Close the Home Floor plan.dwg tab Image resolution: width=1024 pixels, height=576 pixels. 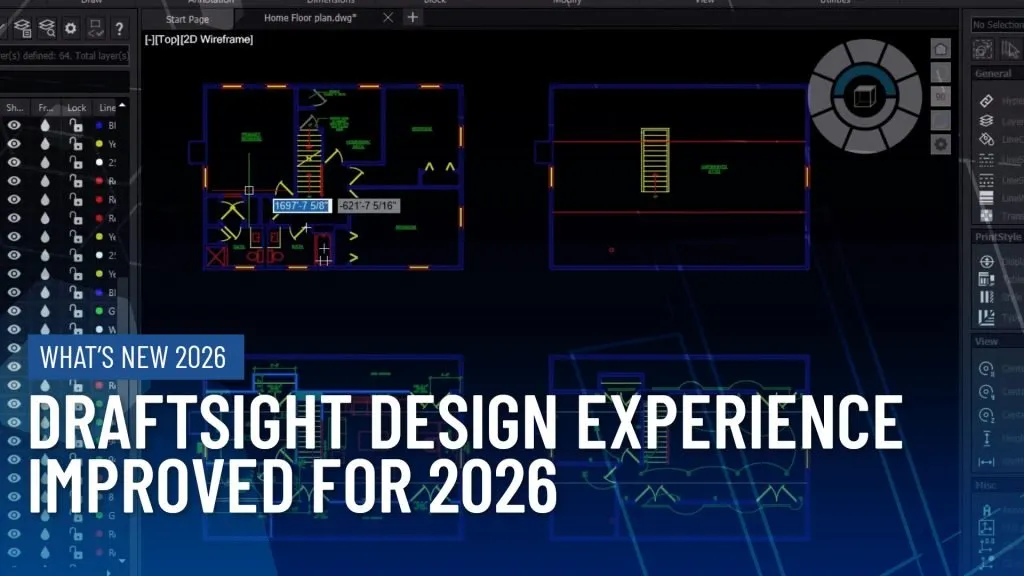pyautogui.click(x=388, y=18)
